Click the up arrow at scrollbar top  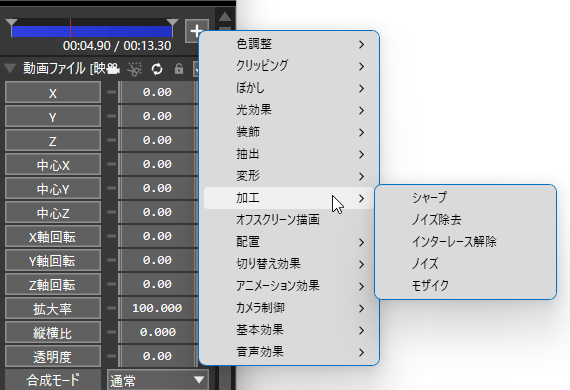[225, 17]
